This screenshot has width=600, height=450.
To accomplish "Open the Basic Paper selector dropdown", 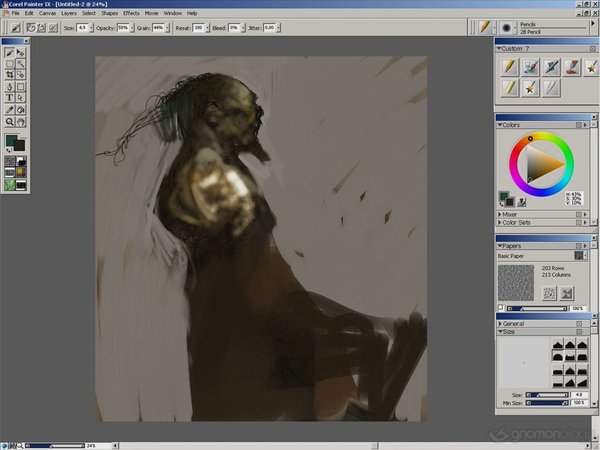I will pyautogui.click(x=578, y=256).
